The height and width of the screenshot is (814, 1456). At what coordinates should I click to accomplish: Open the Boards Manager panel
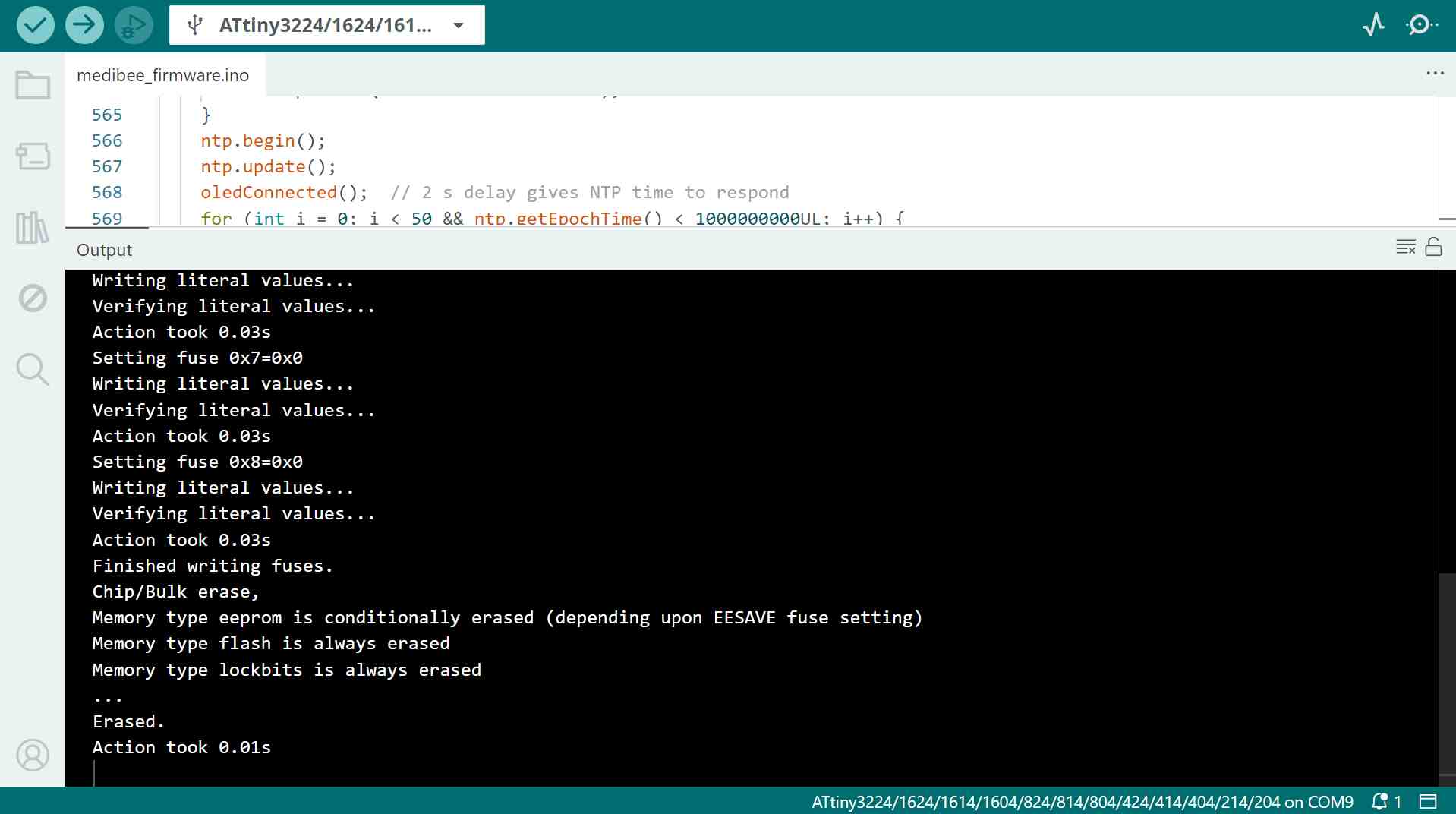(x=33, y=156)
